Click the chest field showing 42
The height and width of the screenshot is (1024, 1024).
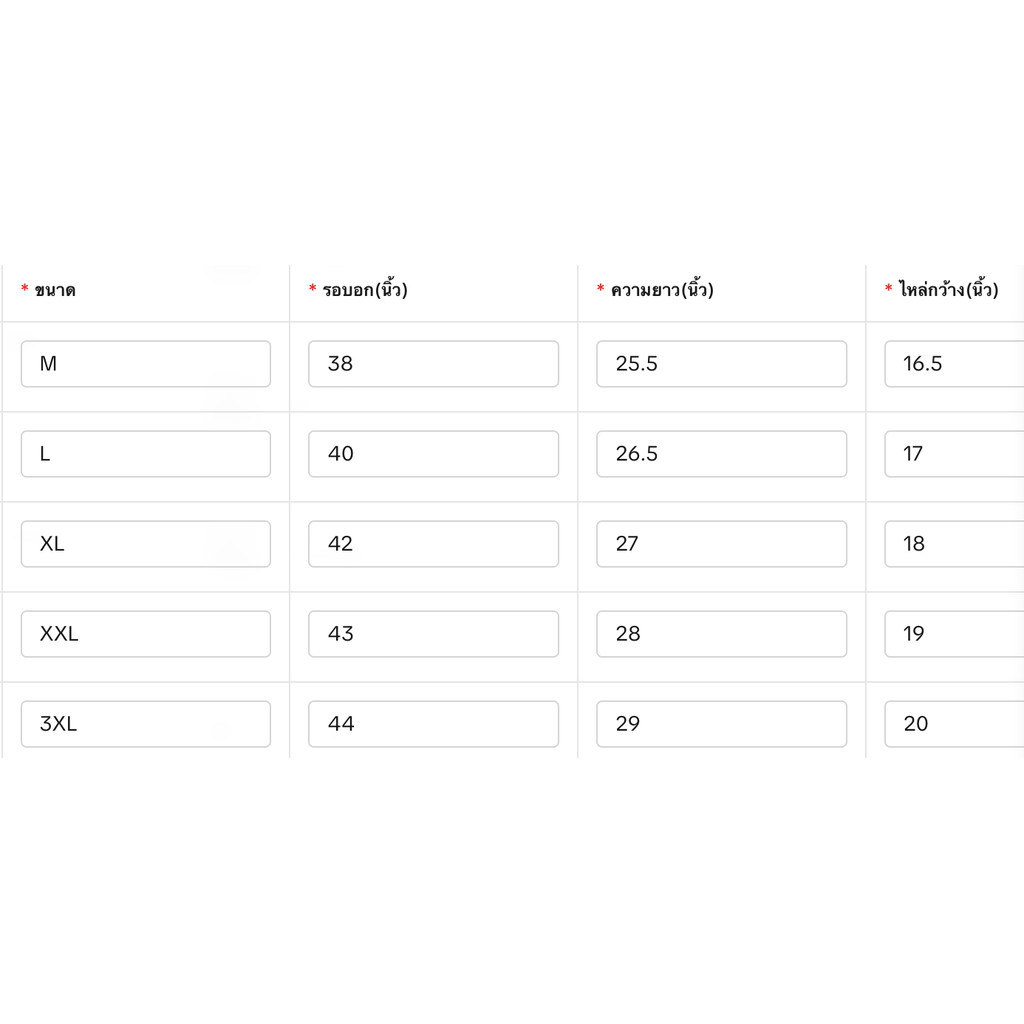434,544
